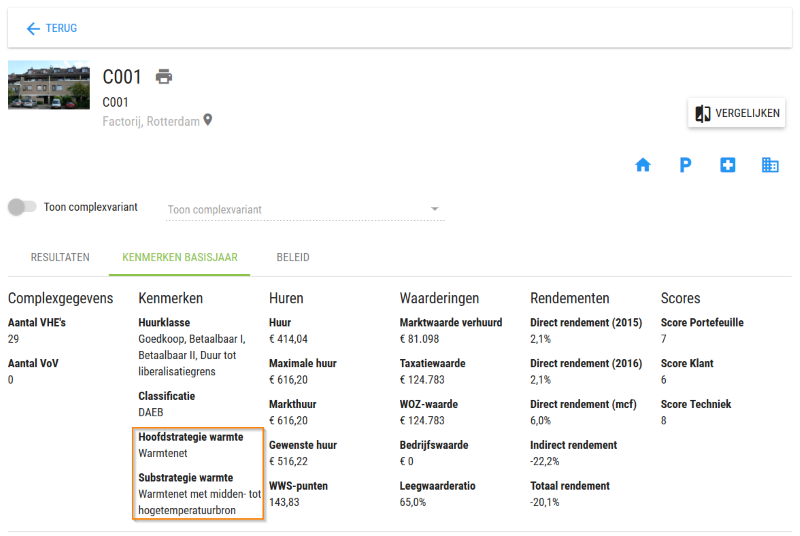Viewport: 800px width, 536px height.
Task: Click the blue plus square icon
Action: [x=728, y=165]
